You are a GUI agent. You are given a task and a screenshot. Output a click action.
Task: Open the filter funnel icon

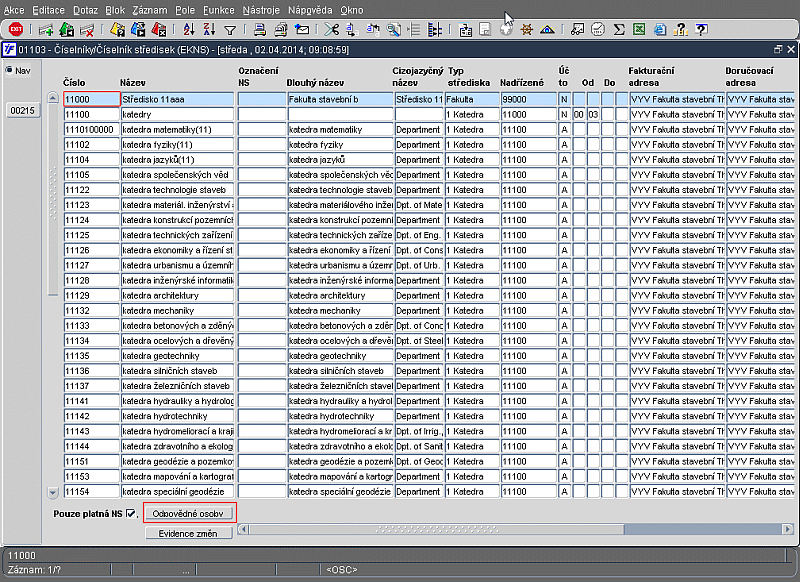pyautogui.click(x=230, y=31)
